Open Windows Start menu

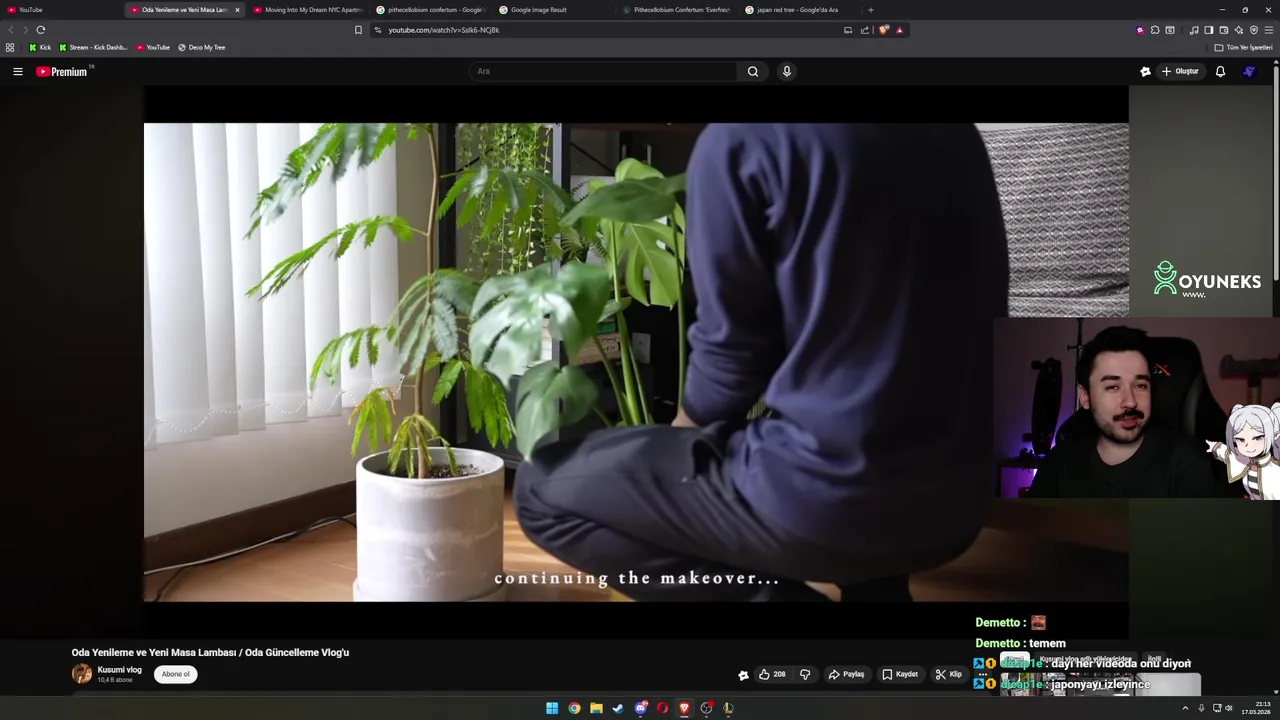pyautogui.click(x=552, y=708)
